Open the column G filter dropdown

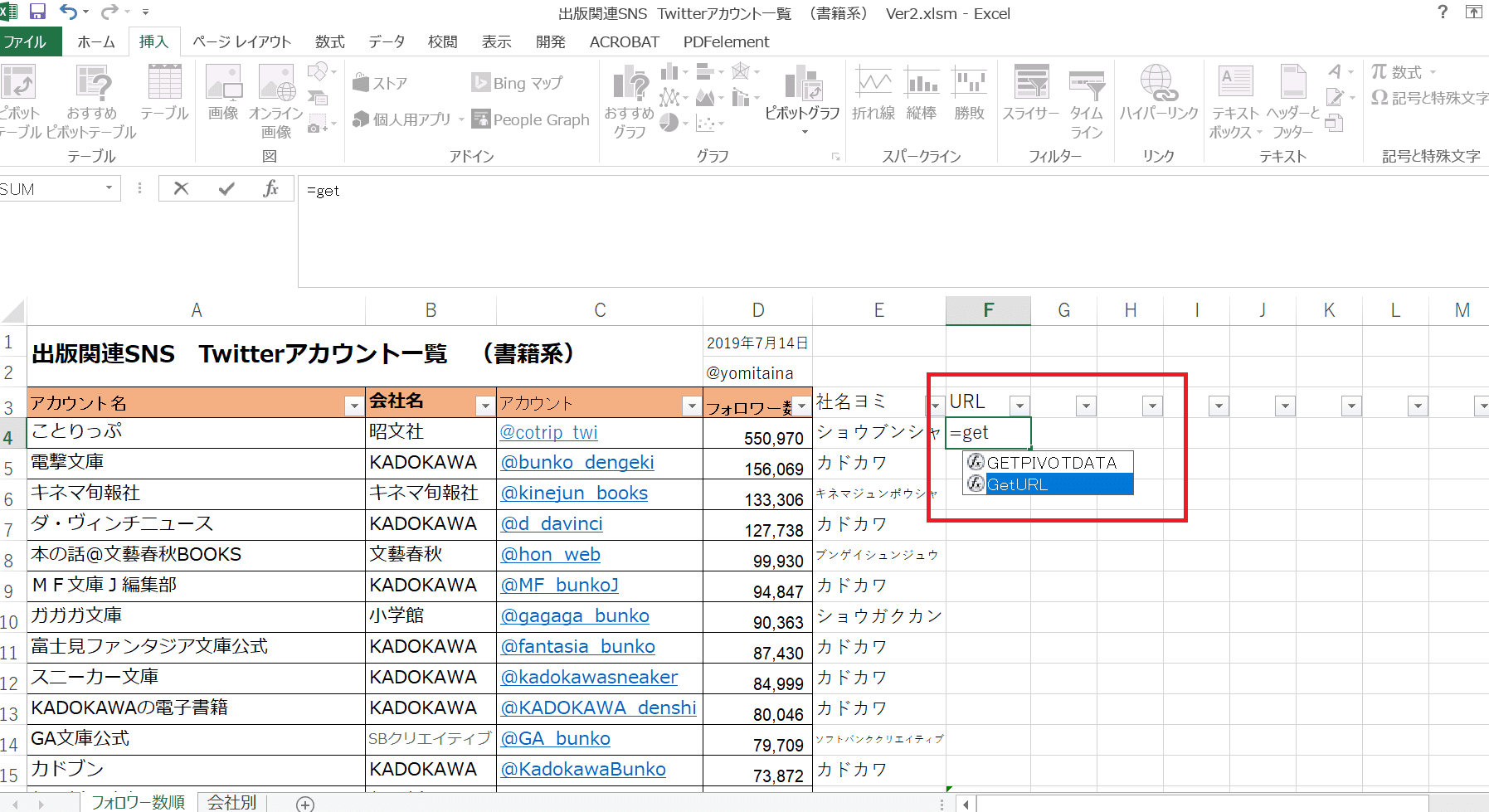(1086, 406)
